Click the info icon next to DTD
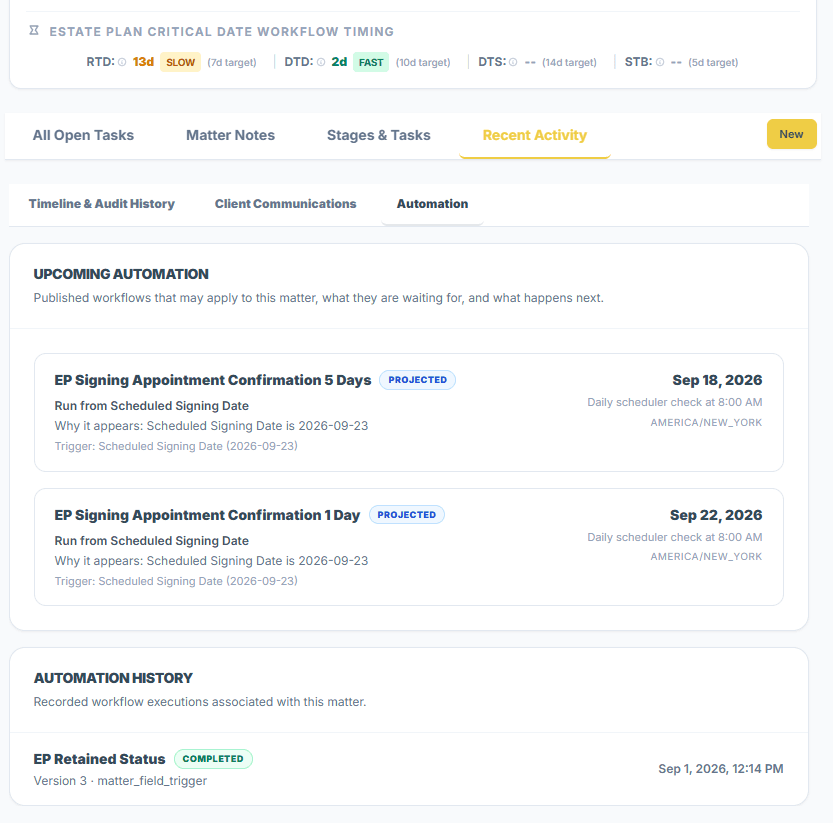The image size is (833, 823). 321,62
